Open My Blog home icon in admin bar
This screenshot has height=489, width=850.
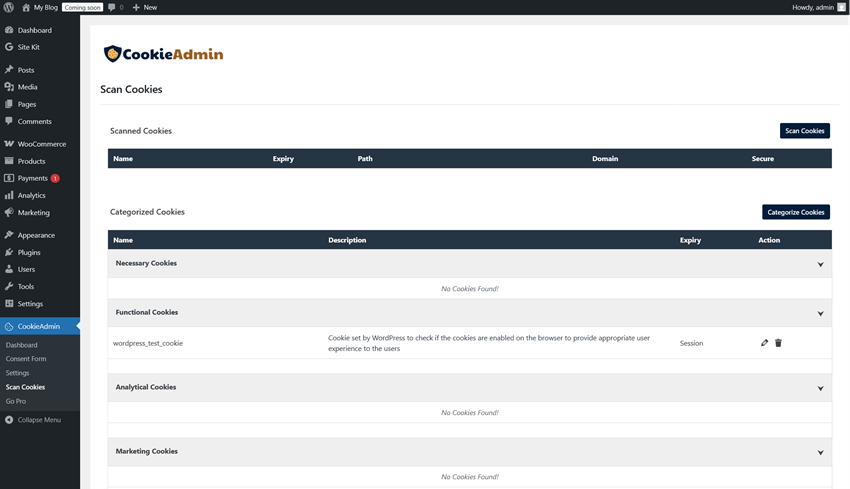[x=25, y=7]
